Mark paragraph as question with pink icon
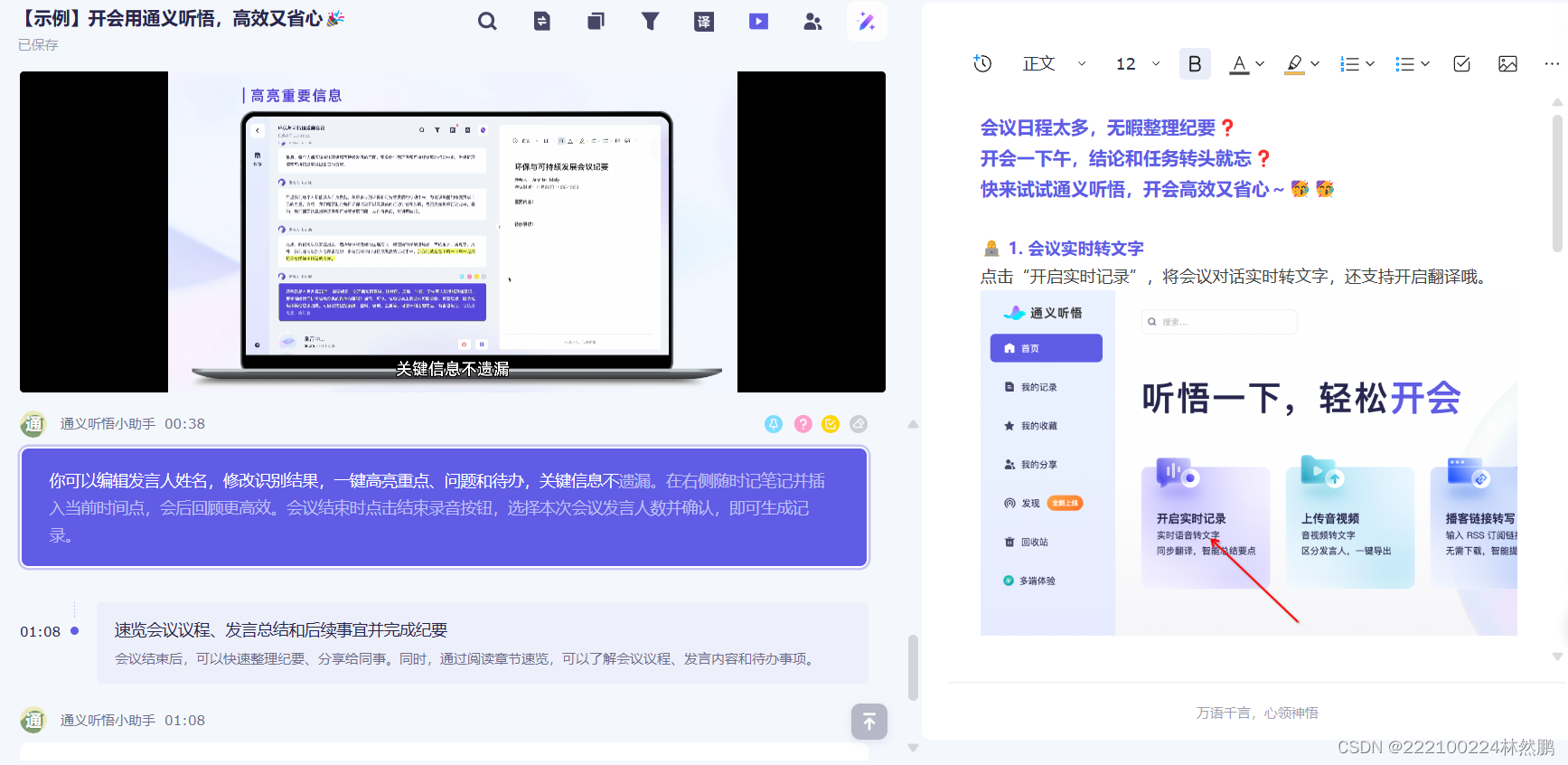The width and height of the screenshot is (1568, 765). [x=803, y=424]
